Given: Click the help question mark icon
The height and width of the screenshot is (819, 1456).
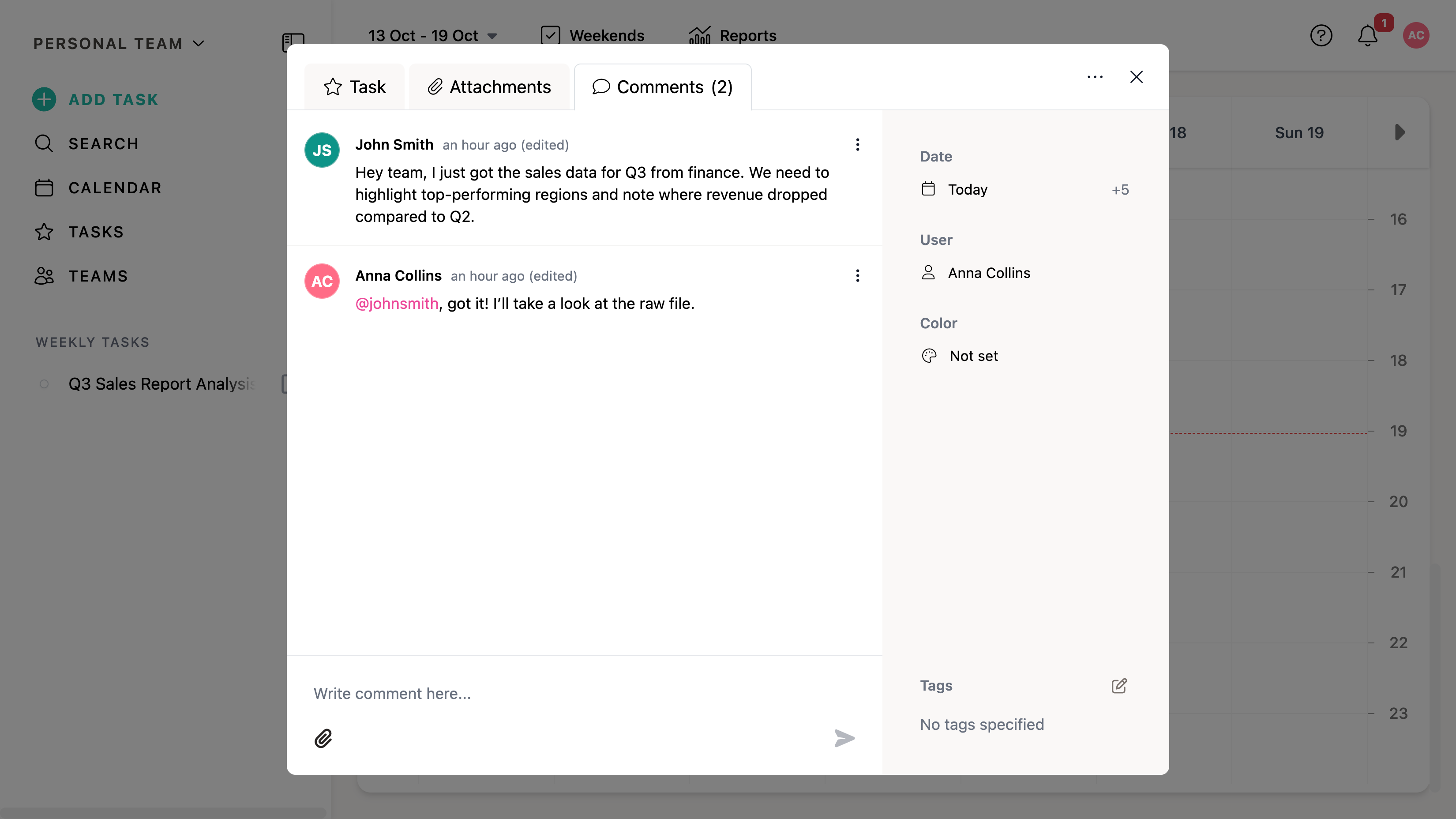Looking at the screenshot, I should click(x=1321, y=36).
